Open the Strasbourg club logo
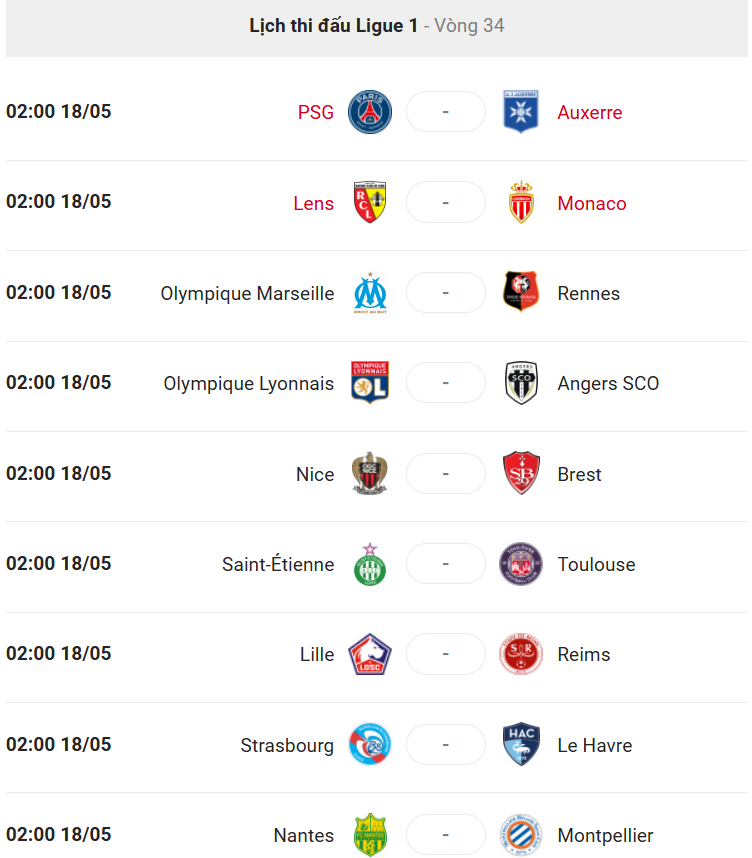 pos(370,744)
